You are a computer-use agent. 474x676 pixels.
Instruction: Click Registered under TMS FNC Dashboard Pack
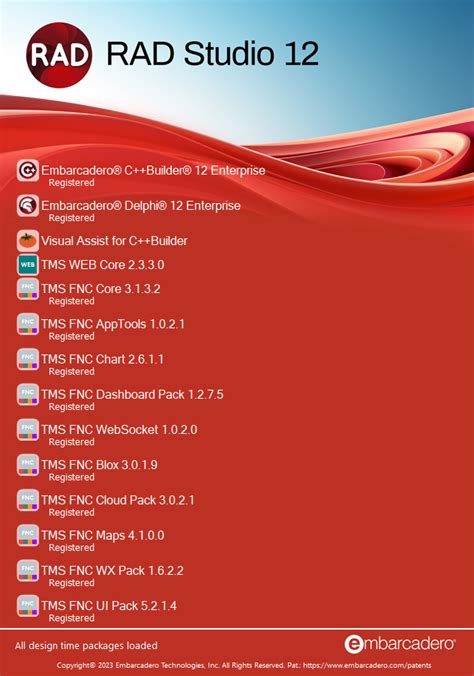tap(72, 407)
